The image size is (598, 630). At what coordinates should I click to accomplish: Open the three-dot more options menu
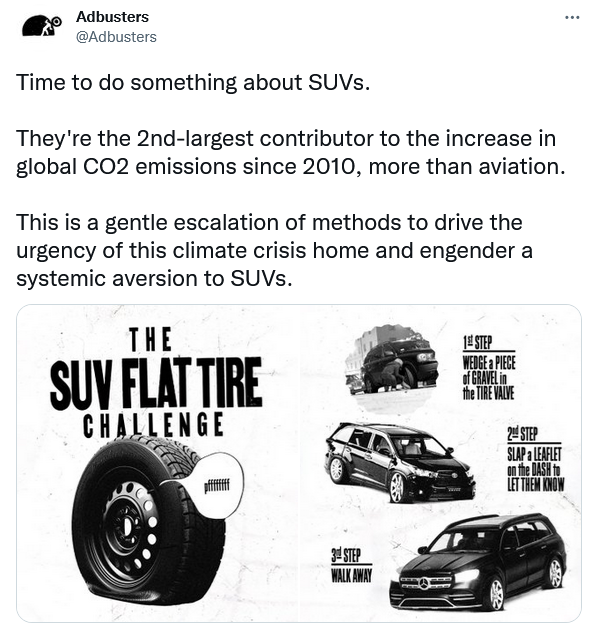click(x=572, y=18)
